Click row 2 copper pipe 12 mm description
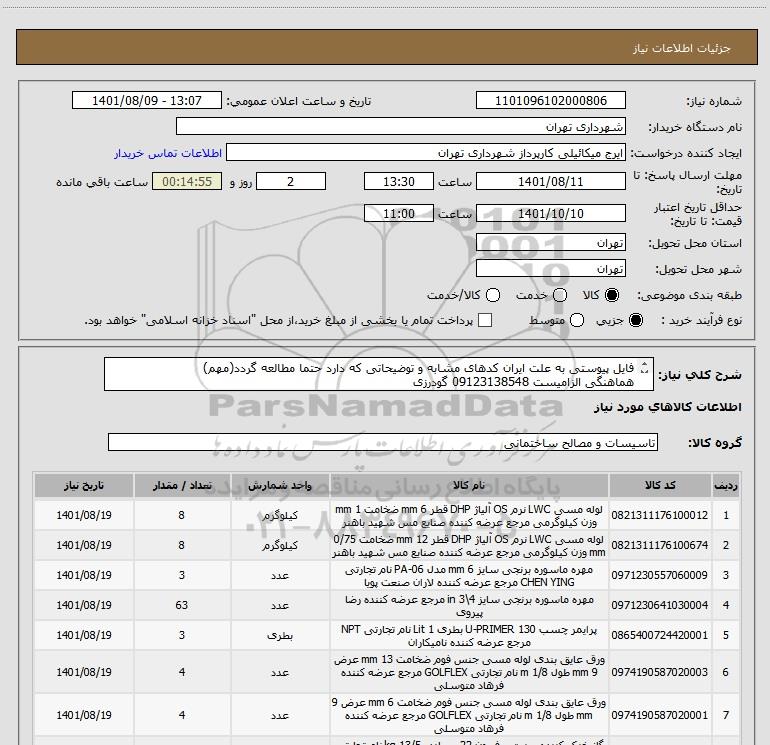Image resolution: width=770 pixels, height=745 pixels. point(468,546)
